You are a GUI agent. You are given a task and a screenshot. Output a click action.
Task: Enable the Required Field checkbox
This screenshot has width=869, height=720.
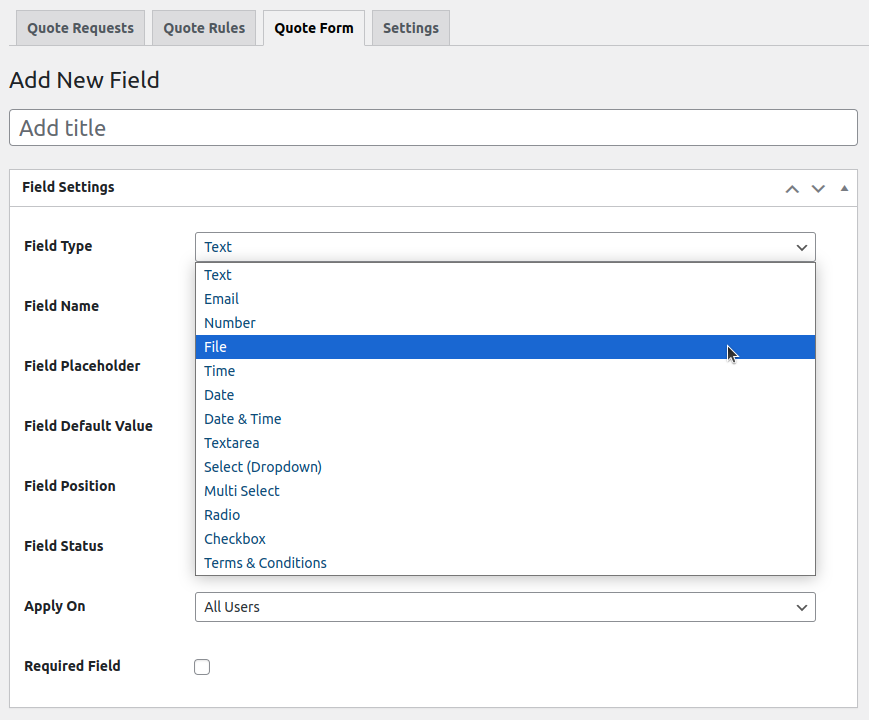(x=202, y=667)
